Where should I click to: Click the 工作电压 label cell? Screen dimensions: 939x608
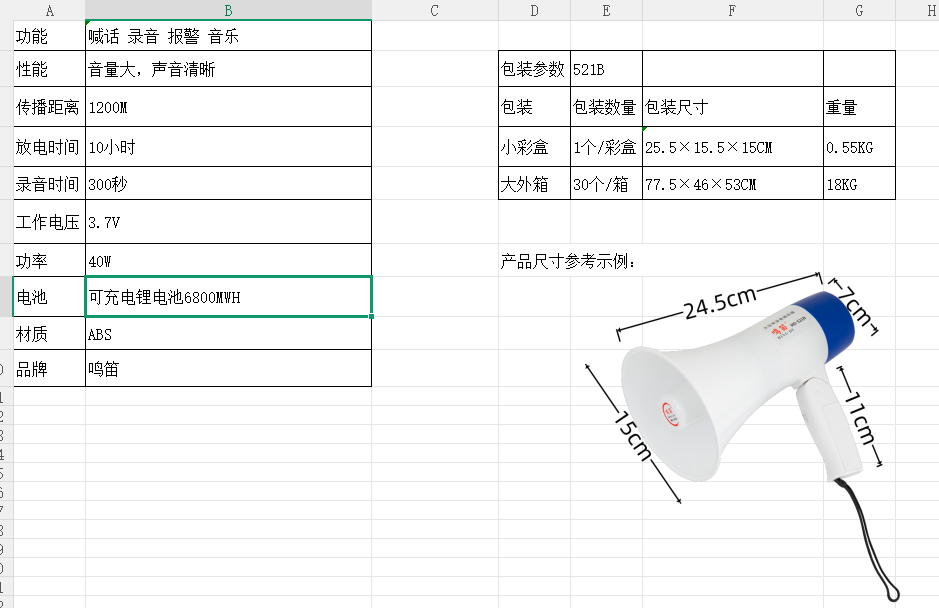[49, 222]
